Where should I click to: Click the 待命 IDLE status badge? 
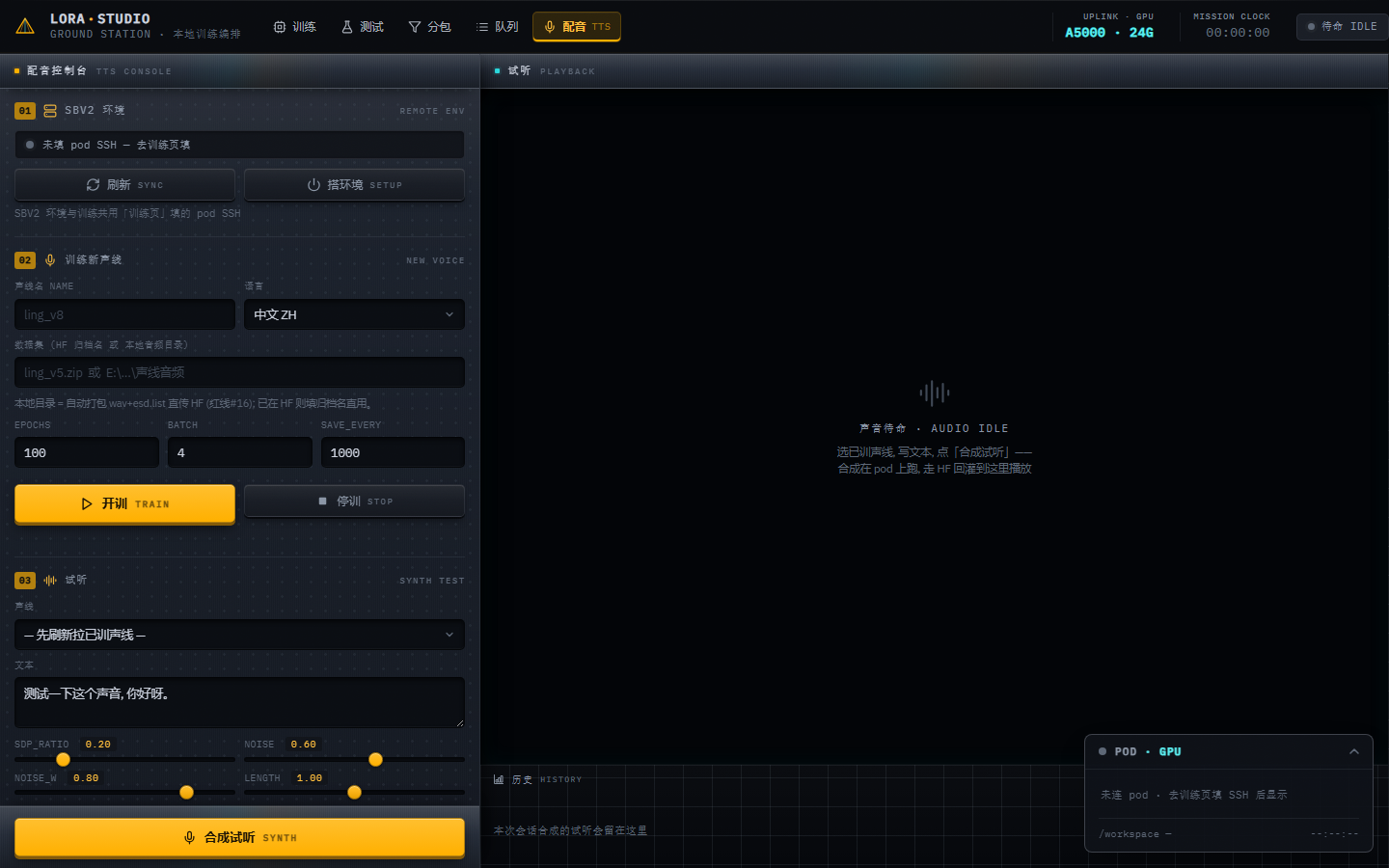[x=1342, y=26]
